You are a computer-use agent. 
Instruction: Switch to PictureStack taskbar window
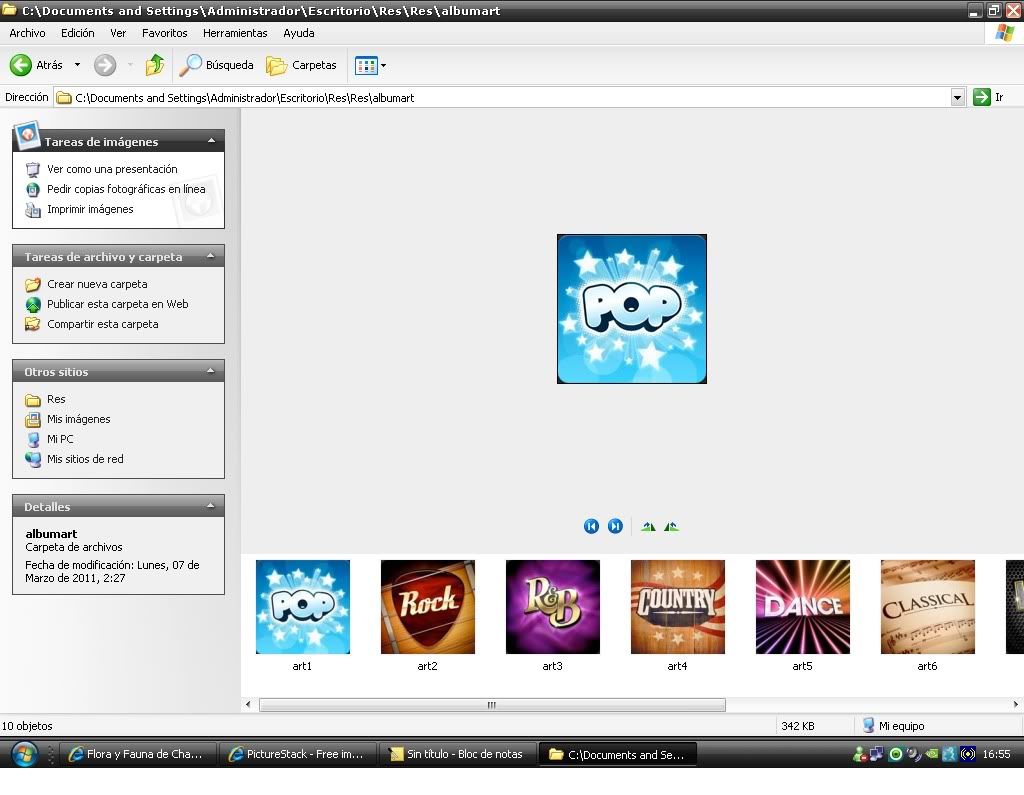point(296,754)
